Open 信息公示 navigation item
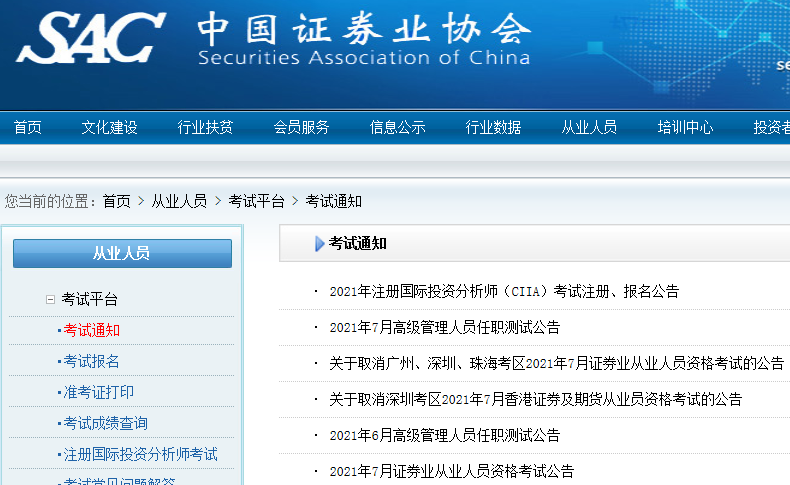 (x=397, y=127)
